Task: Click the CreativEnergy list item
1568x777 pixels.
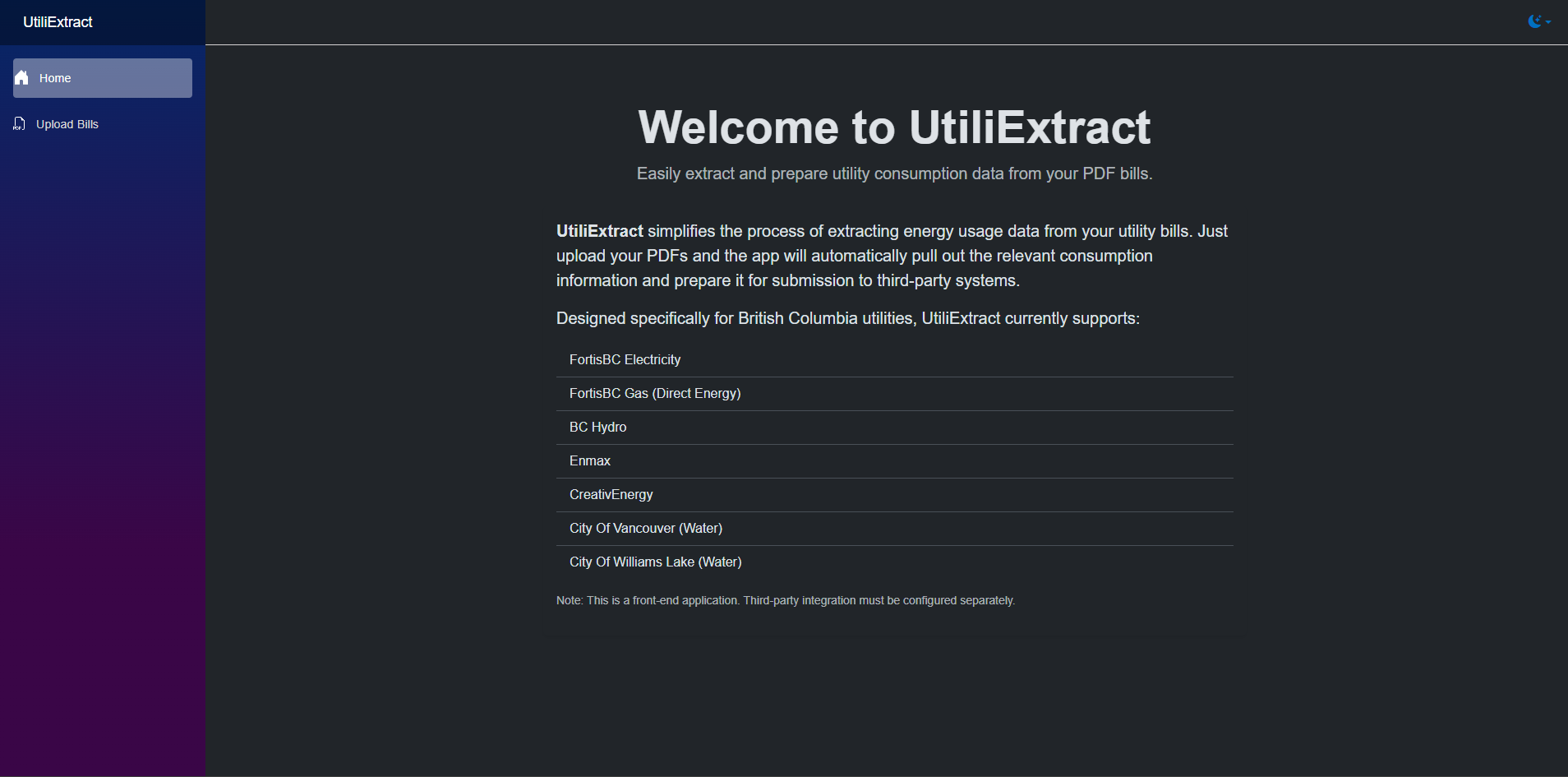Action: pos(611,495)
